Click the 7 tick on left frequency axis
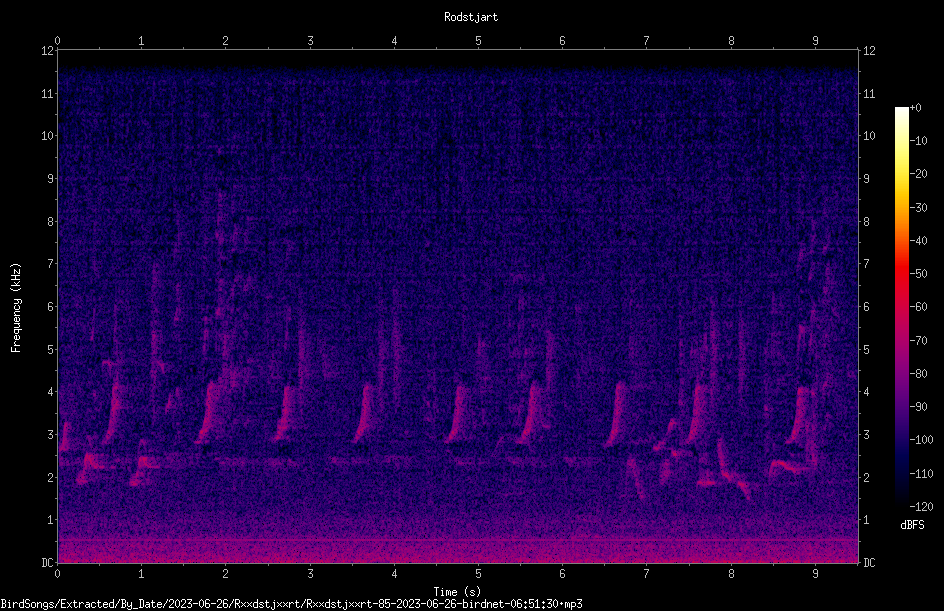The height and width of the screenshot is (611, 944). click(x=51, y=264)
